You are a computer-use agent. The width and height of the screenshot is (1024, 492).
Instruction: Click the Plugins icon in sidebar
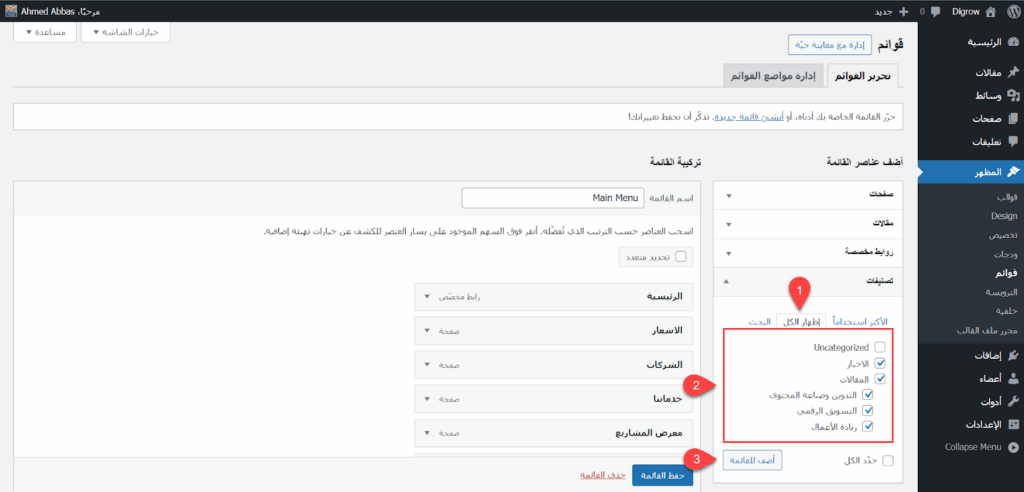pos(1012,355)
